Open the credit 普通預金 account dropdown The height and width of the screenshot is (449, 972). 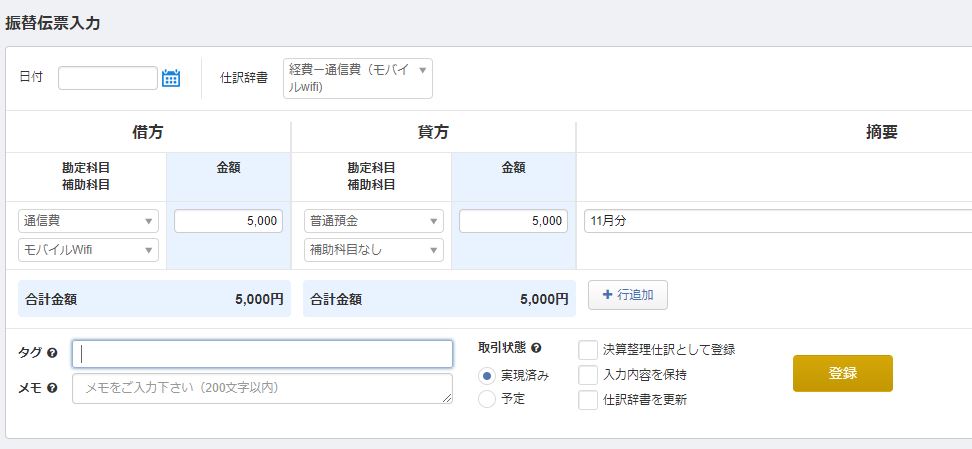(374, 221)
